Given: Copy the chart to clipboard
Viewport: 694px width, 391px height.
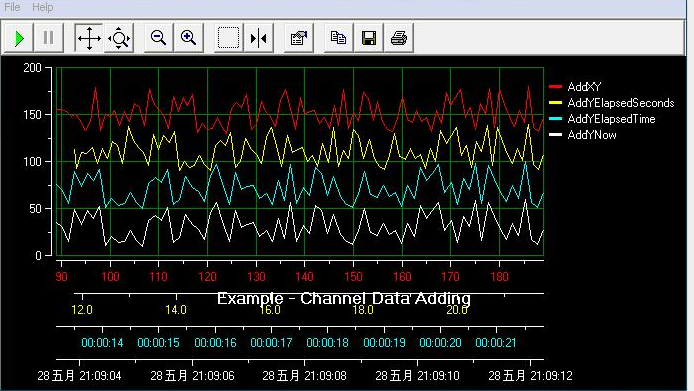Looking at the screenshot, I should point(339,38).
